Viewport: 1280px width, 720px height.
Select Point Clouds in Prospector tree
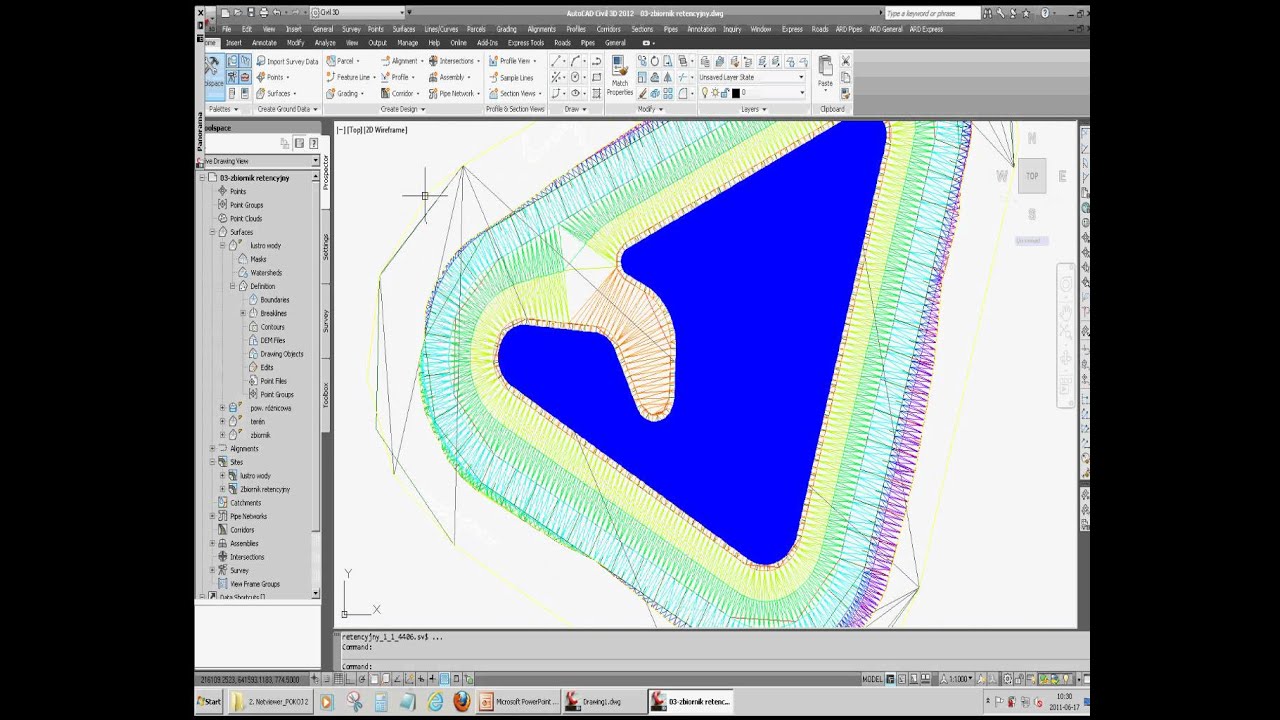[246, 218]
